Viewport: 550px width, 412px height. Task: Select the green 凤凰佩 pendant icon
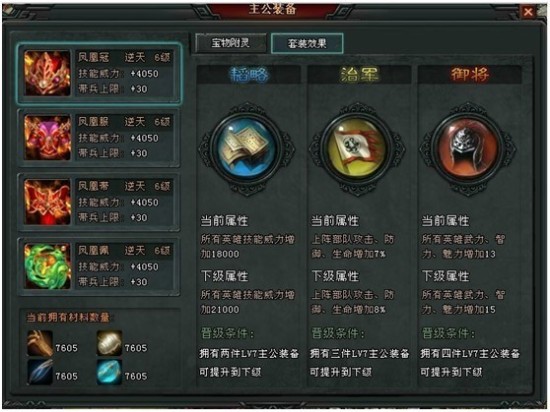pyautogui.click(x=47, y=266)
